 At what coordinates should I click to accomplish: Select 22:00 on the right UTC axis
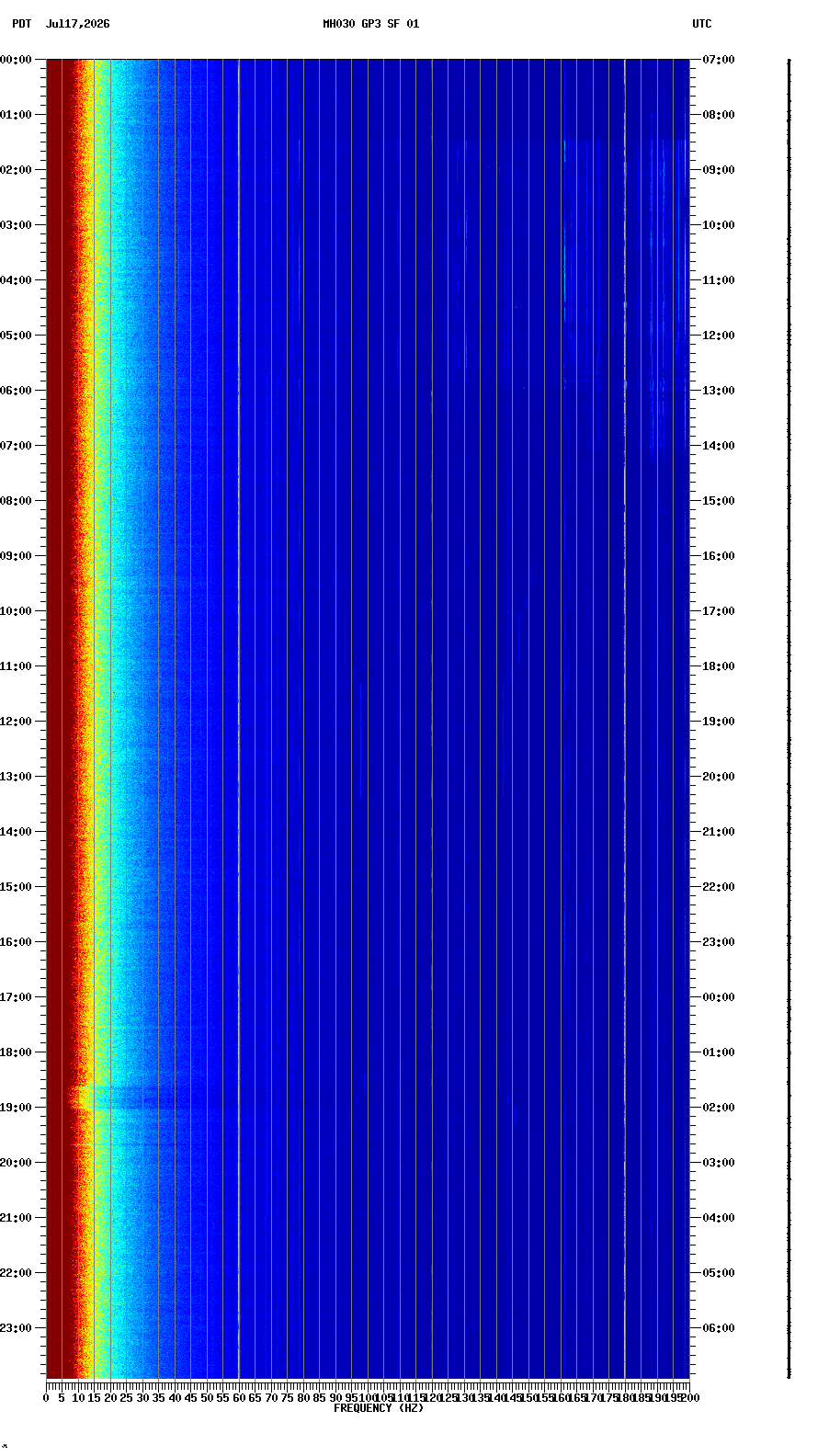click(x=719, y=887)
